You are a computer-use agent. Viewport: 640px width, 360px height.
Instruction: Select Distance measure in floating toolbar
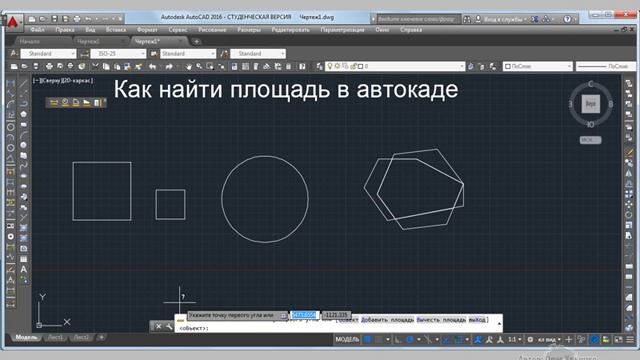[54, 102]
